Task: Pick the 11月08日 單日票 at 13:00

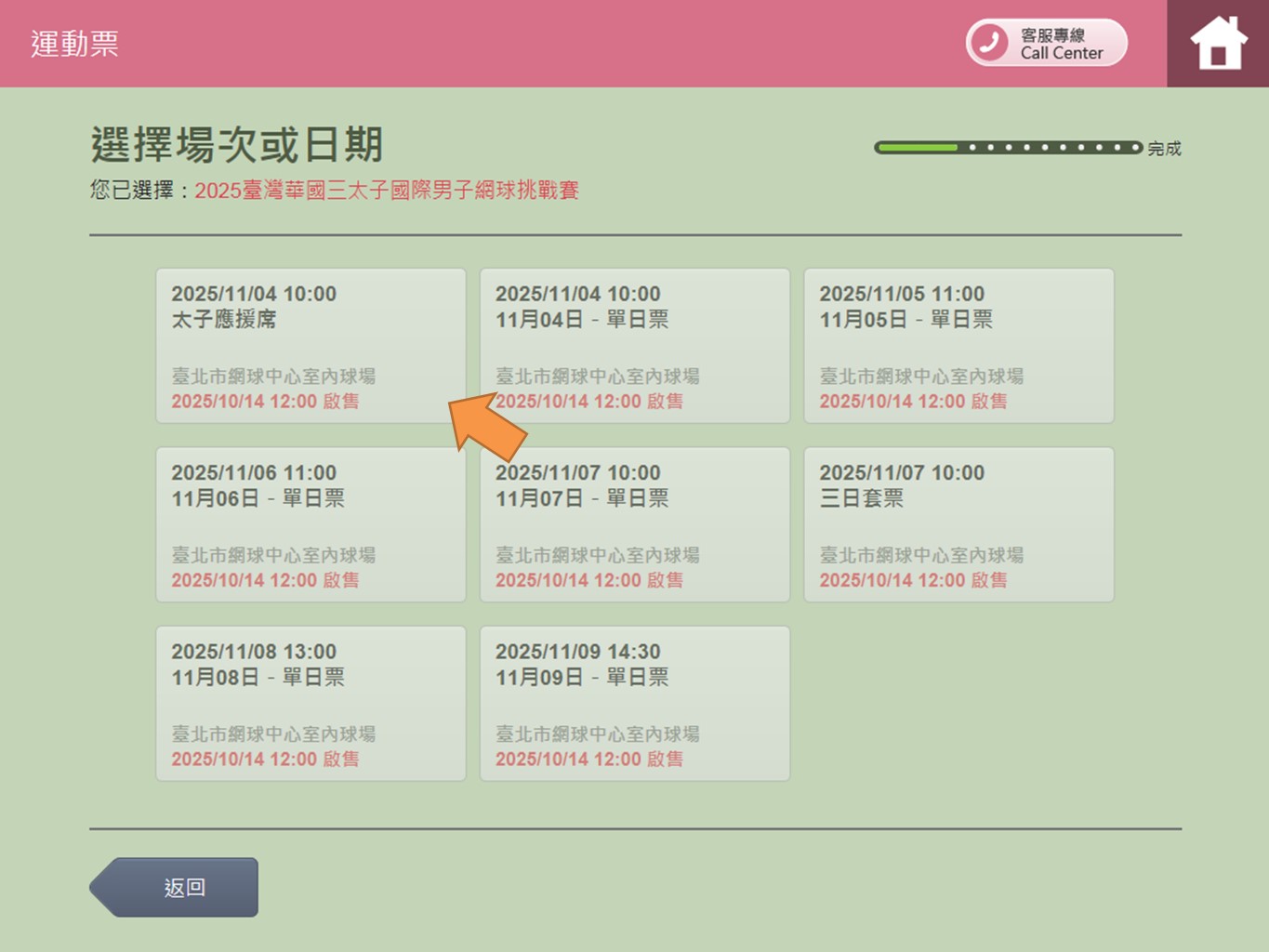Action: pyautogui.click(x=311, y=703)
